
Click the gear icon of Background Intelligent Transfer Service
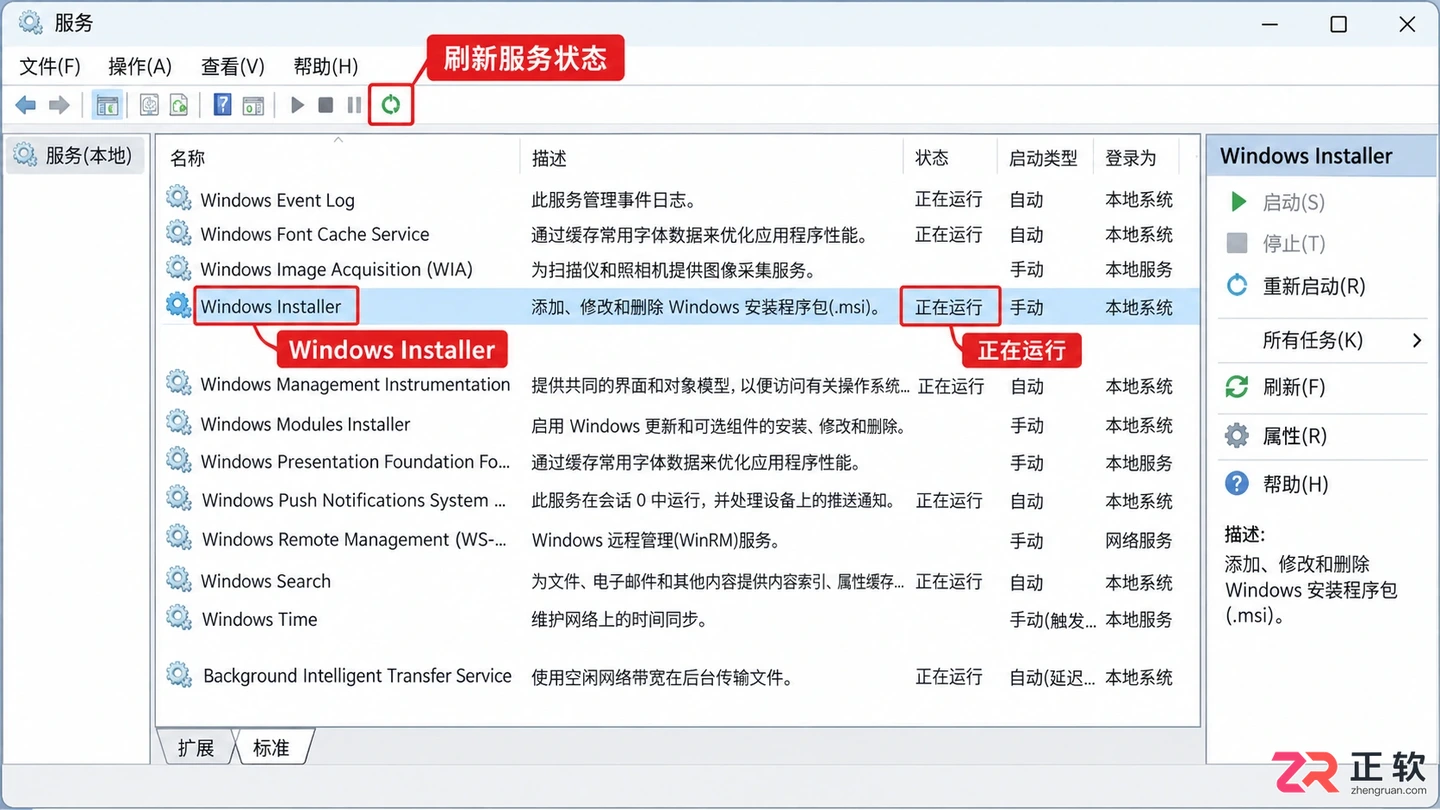(x=179, y=675)
